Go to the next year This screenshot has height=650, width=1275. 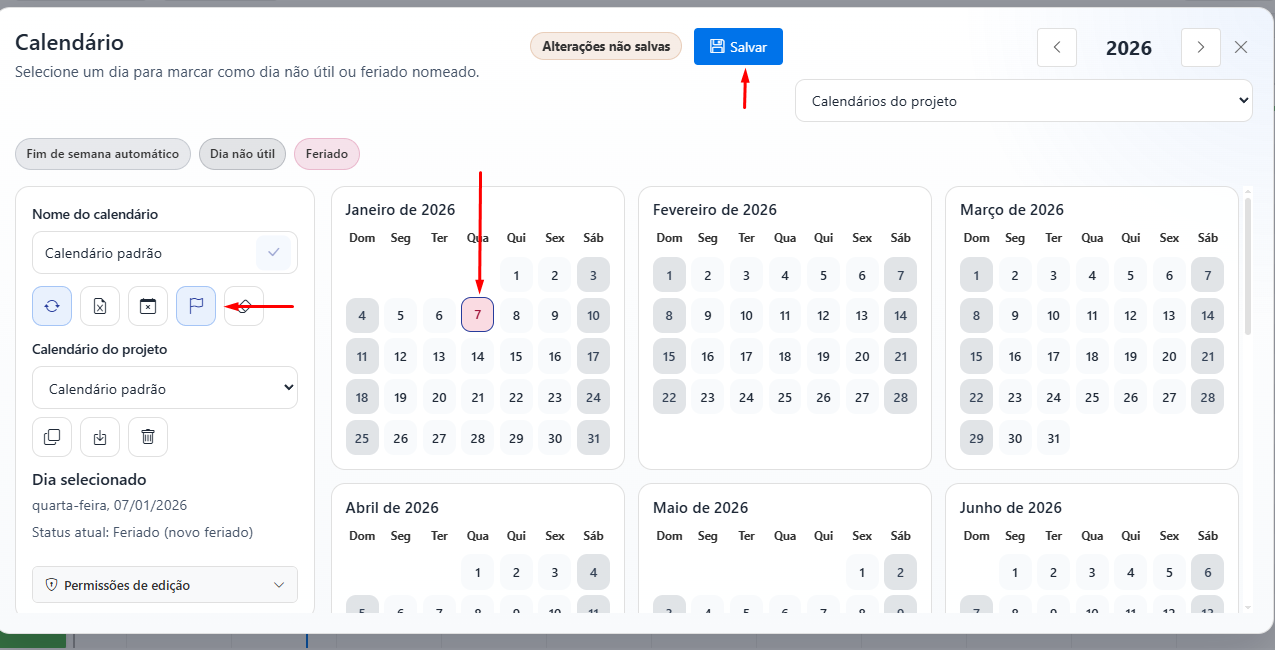click(x=1200, y=47)
